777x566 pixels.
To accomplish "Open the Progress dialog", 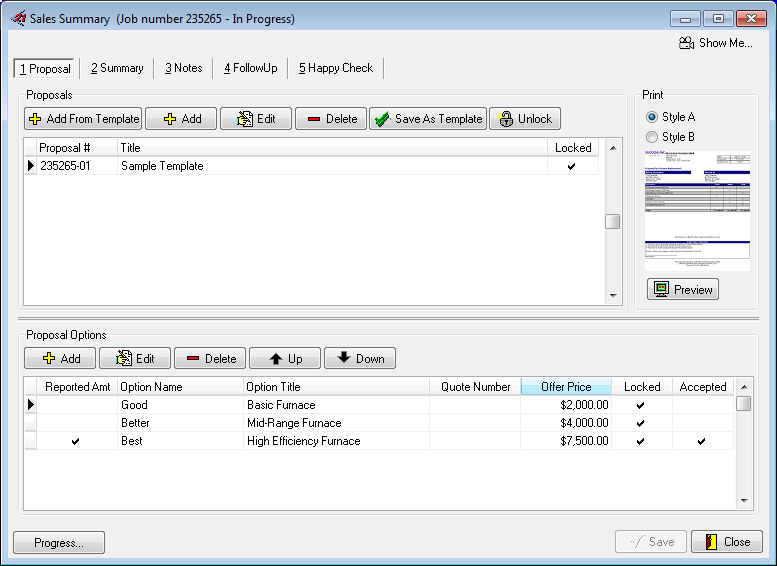I will [59, 543].
